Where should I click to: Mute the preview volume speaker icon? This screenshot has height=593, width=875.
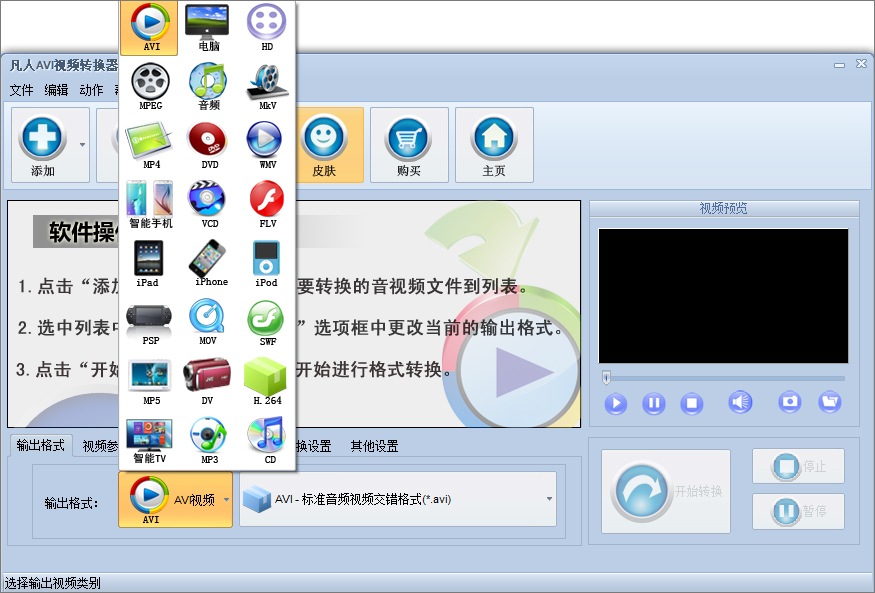click(x=740, y=402)
